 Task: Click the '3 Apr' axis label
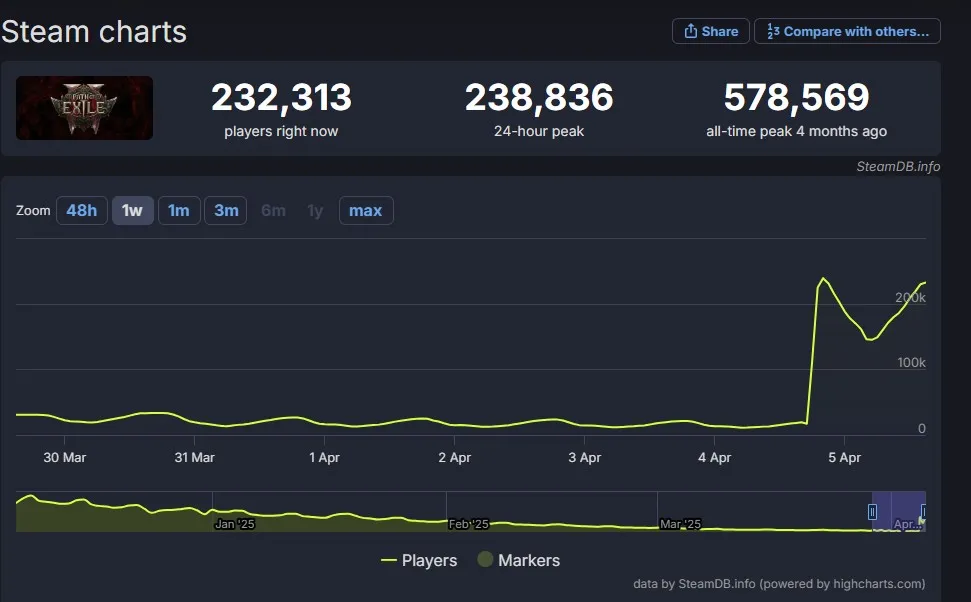(585, 458)
